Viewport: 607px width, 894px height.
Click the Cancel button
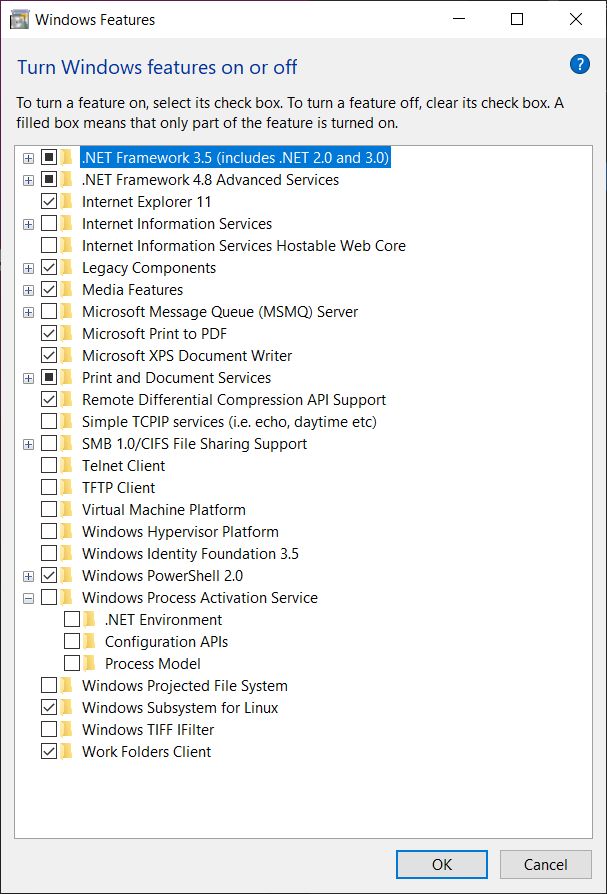(x=545, y=865)
